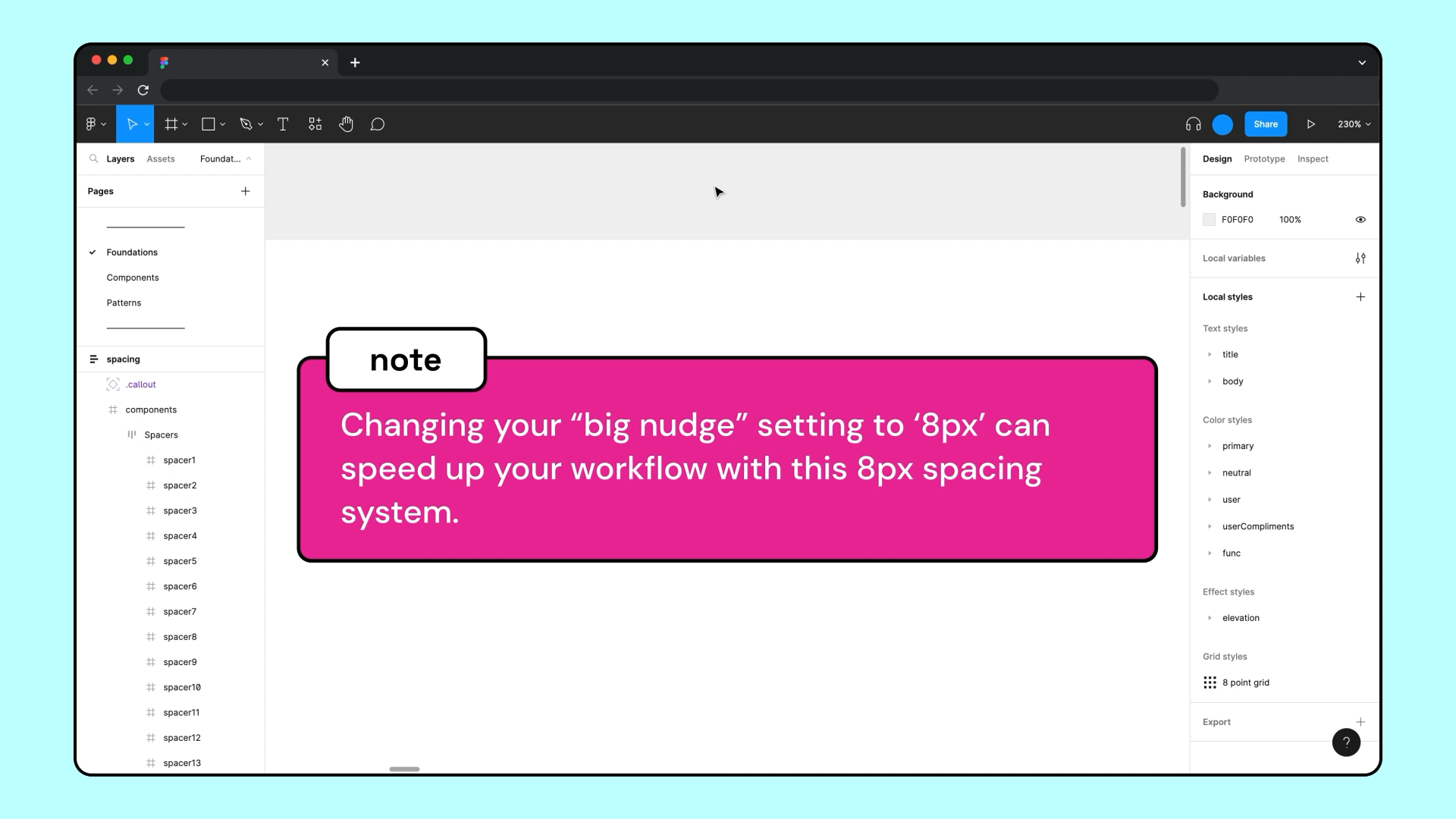
Task: Add a new page
Action: coord(246,191)
